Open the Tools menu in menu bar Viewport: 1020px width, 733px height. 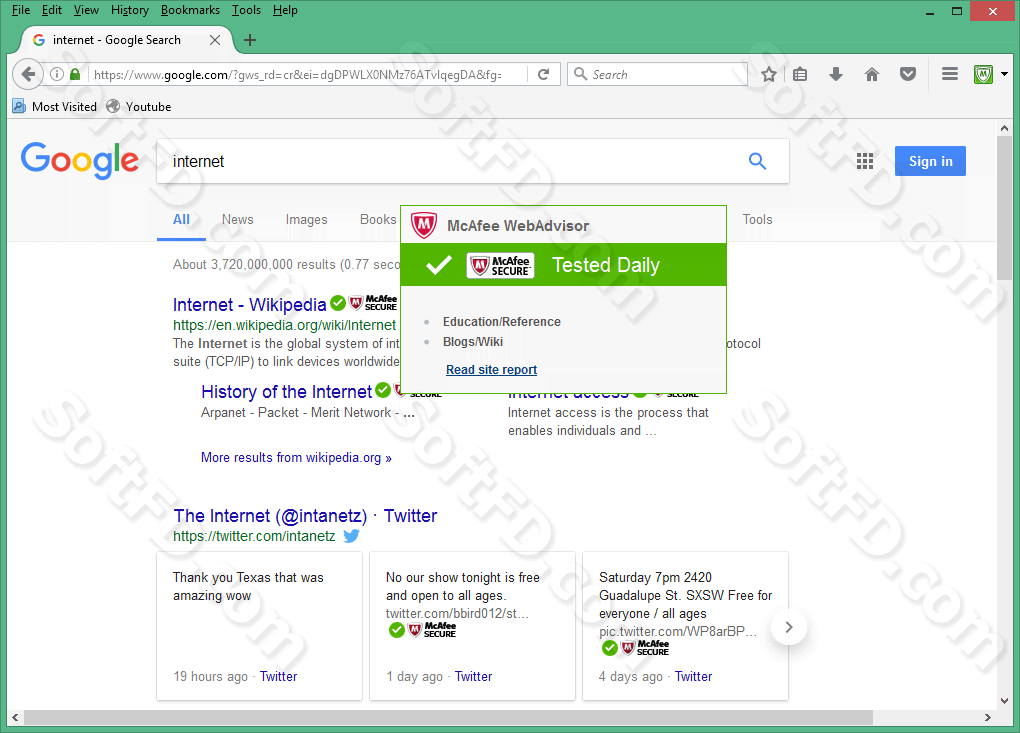(246, 10)
